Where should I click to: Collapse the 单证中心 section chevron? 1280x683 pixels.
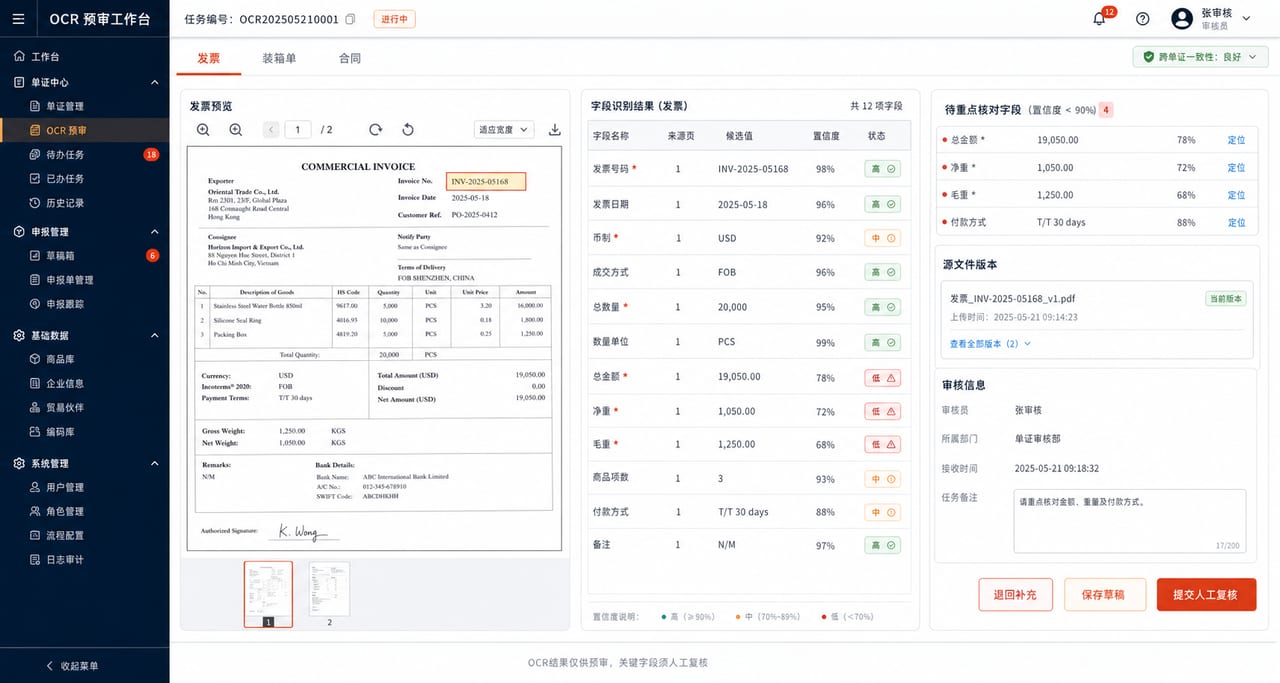pos(154,82)
